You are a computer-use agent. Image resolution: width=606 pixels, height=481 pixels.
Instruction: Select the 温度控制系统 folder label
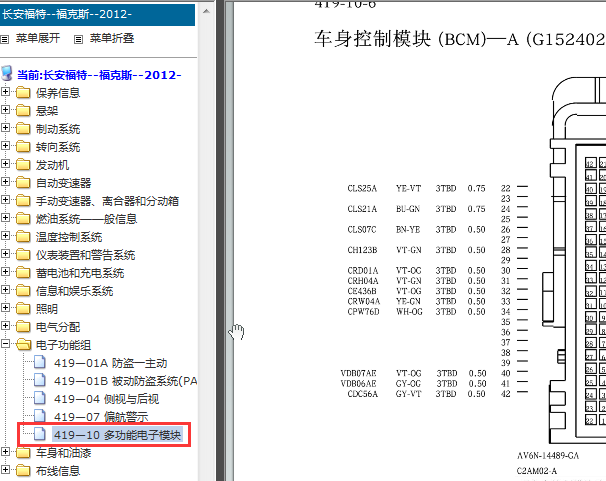coord(69,237)
